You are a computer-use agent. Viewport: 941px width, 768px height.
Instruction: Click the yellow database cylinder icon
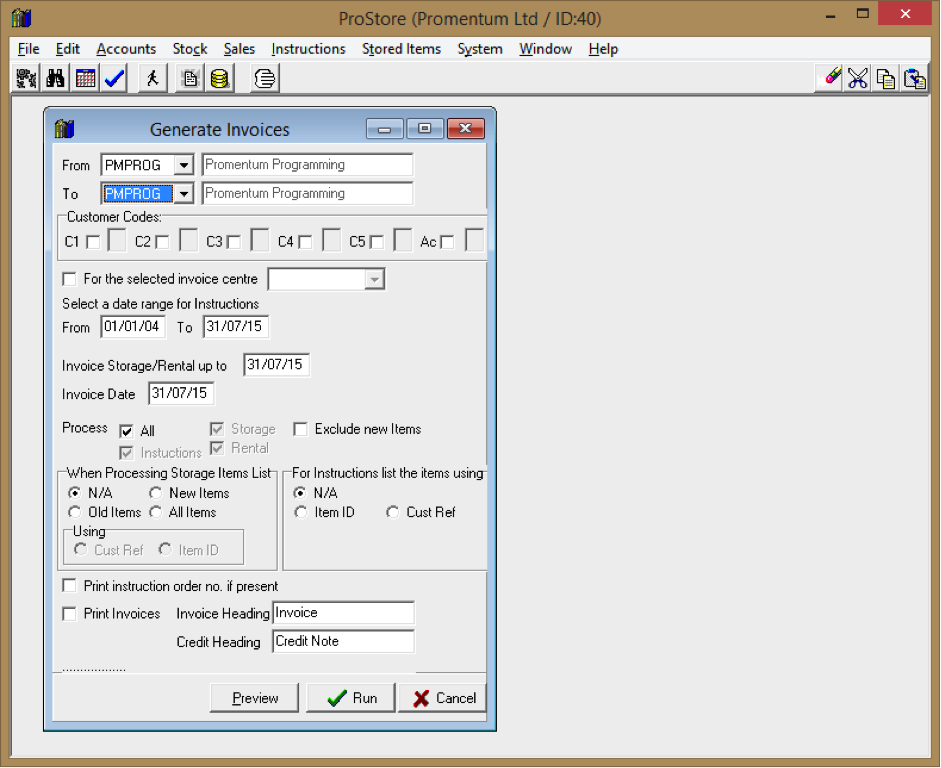pyautogui.click(x=220, y=79)
